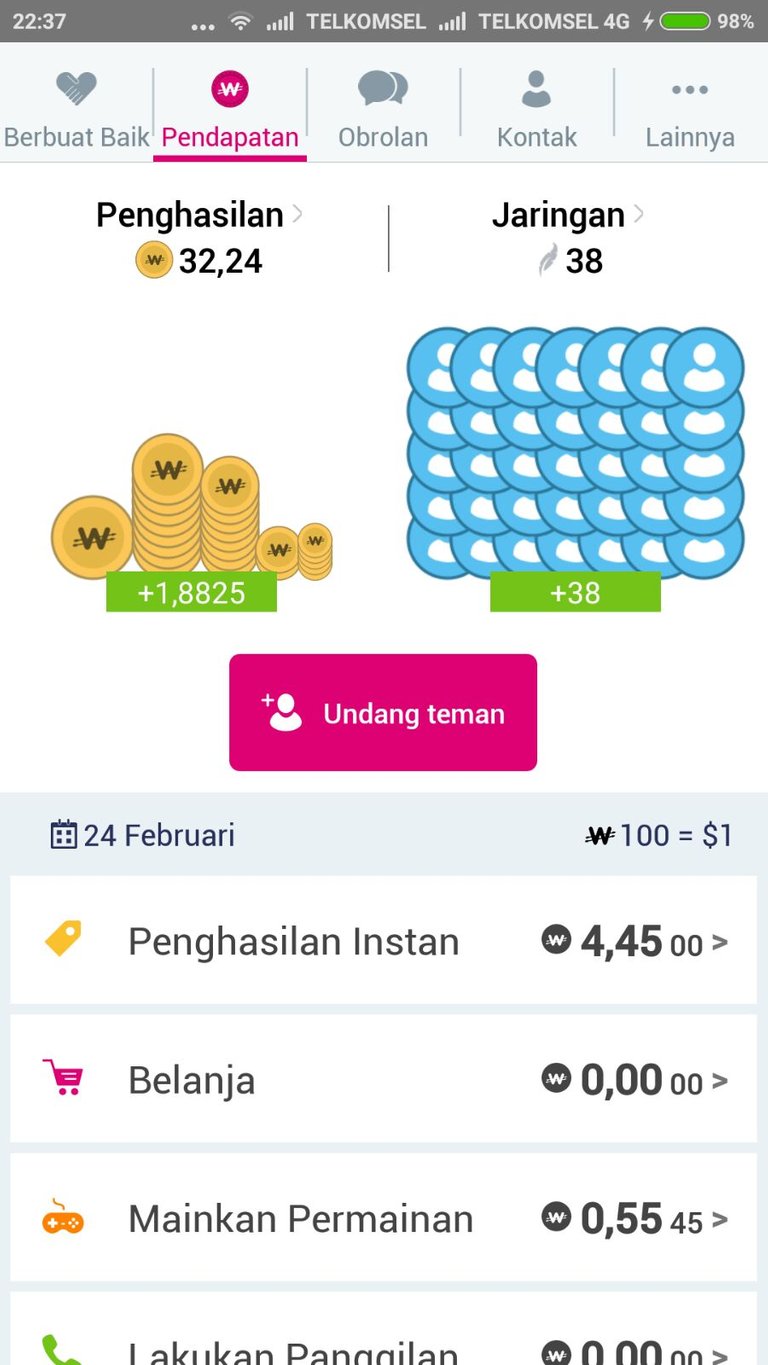Image resolution: width=768 pixels, height=1365 pixels.
Task: Tap the Kontak person icon
Action: [537, 89]
